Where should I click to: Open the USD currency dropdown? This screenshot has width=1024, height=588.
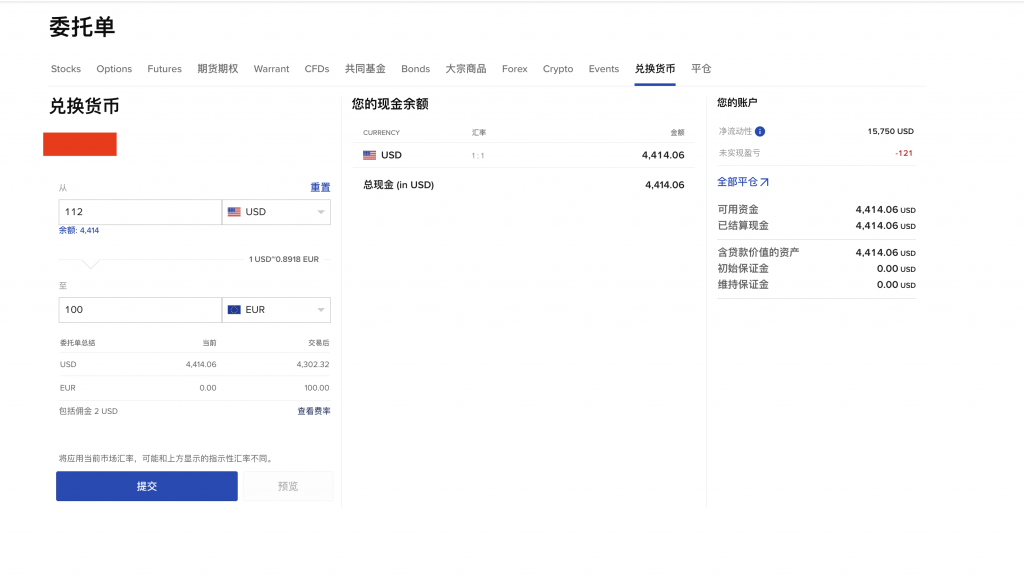coord(322,211)
